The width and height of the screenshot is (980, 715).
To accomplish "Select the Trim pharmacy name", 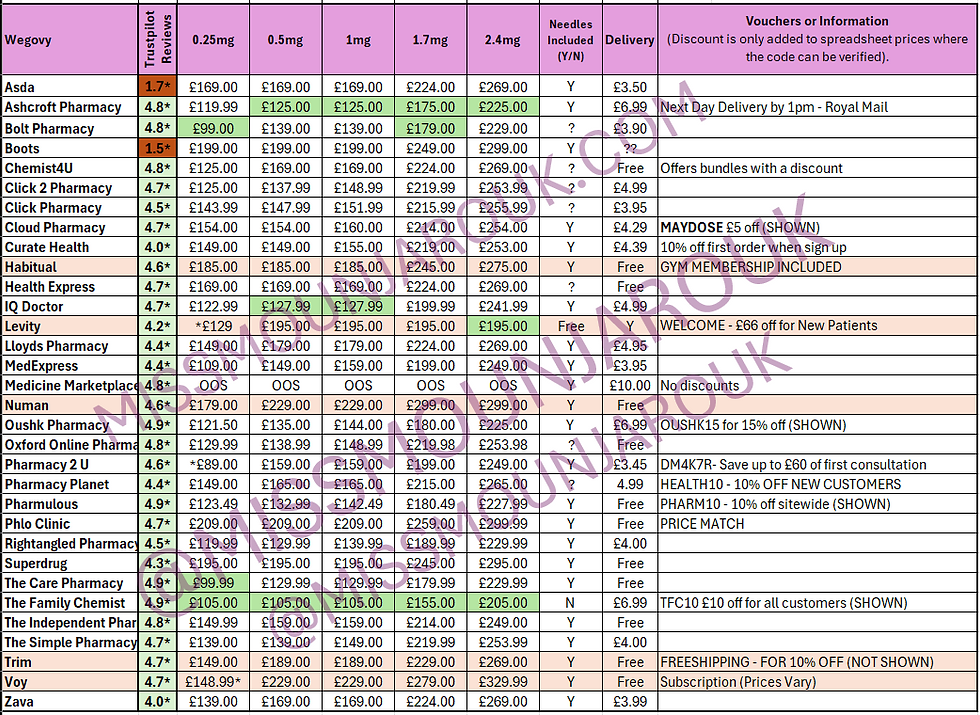I will (69, 662).
